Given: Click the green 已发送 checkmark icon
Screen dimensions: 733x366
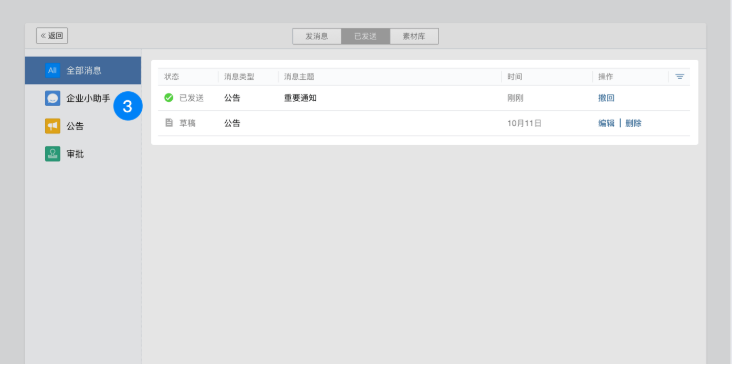Looking at the screenshot, I should [169, 98].
